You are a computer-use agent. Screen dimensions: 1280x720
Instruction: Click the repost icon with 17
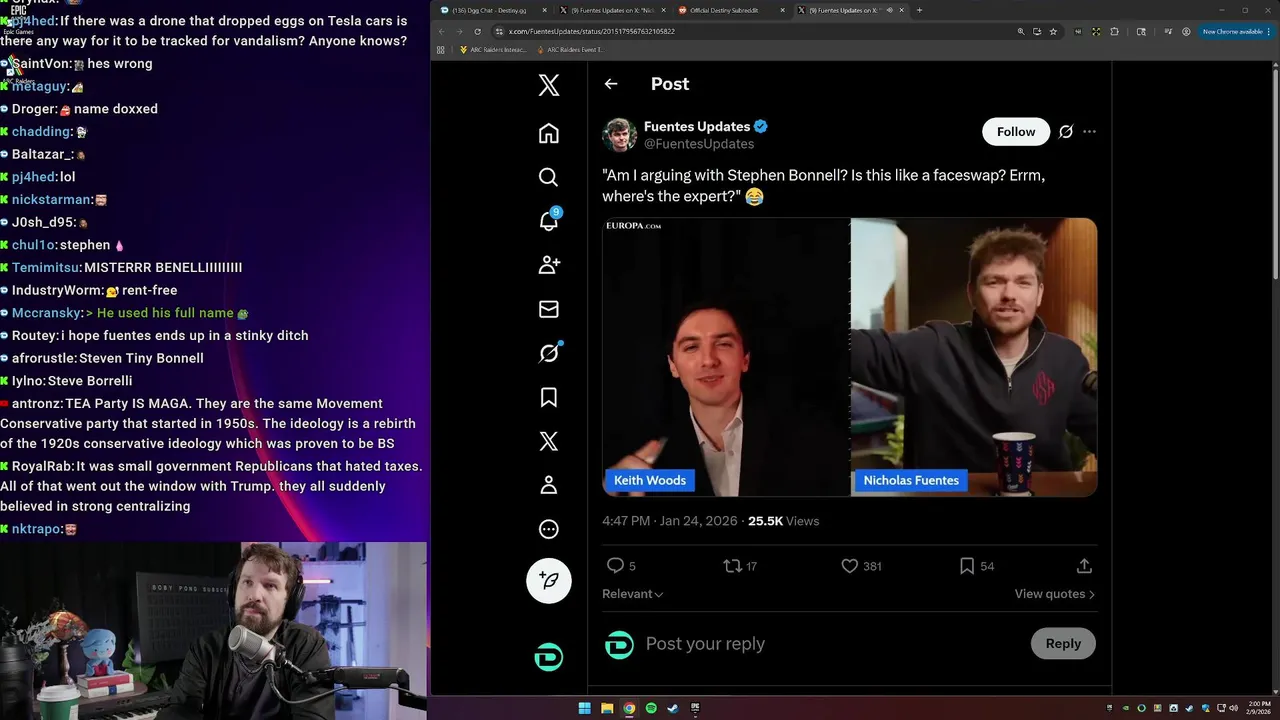733,566
